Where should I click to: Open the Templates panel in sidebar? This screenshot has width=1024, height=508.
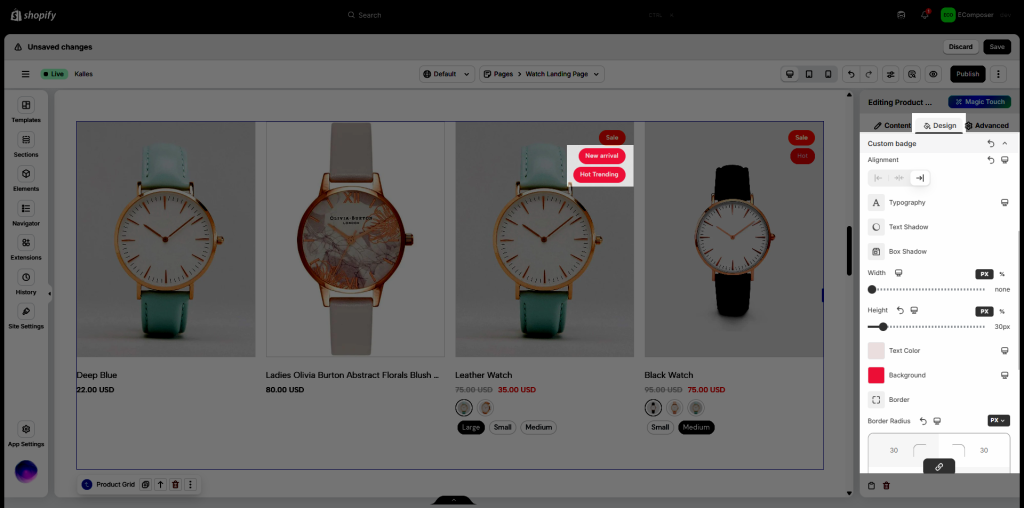26,110
